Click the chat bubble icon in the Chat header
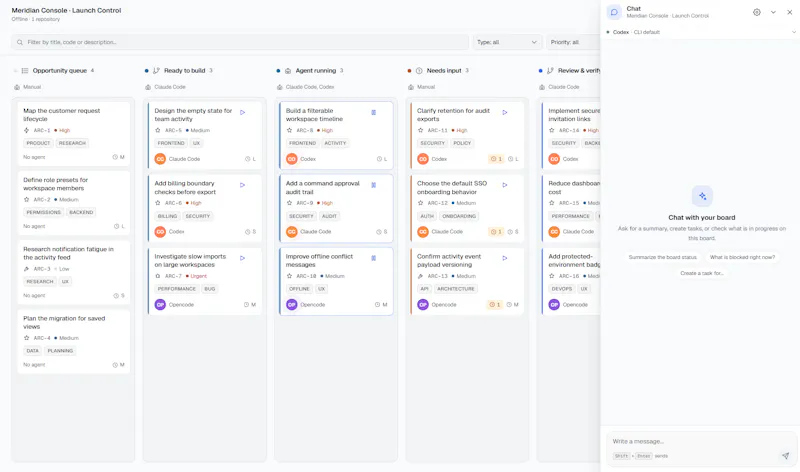800x472 pixels. click(x=614, y=12)
